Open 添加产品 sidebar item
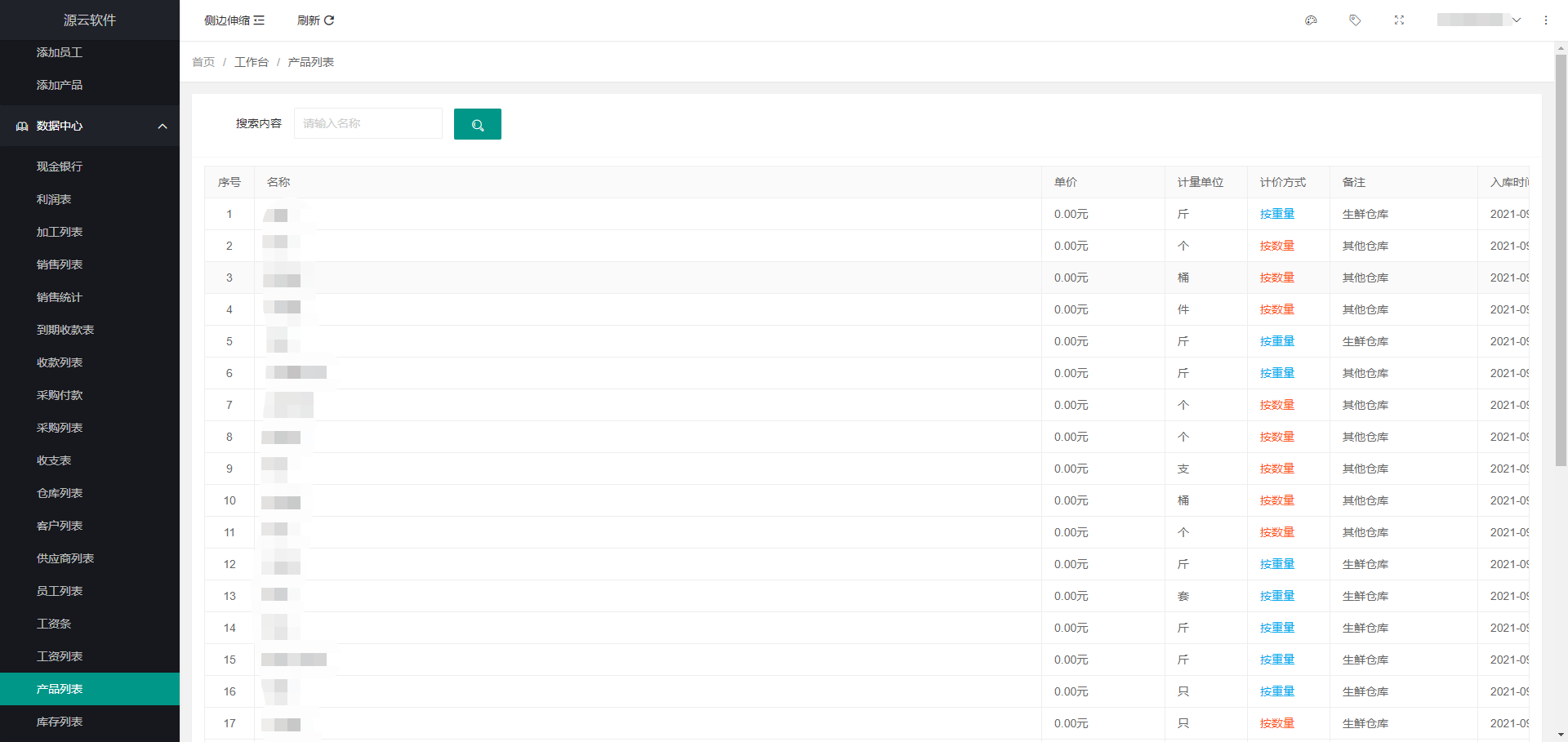The width and height of the screenshot is (1568, 742). pos(60,85)
